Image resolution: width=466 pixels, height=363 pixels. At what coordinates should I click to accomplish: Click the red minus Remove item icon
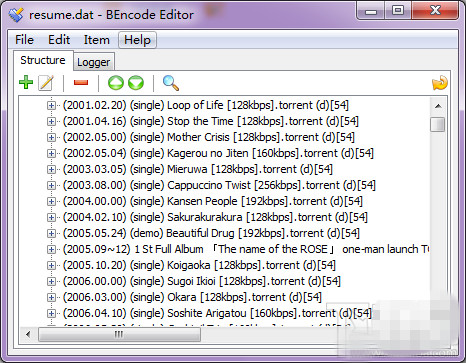(81, 82)
